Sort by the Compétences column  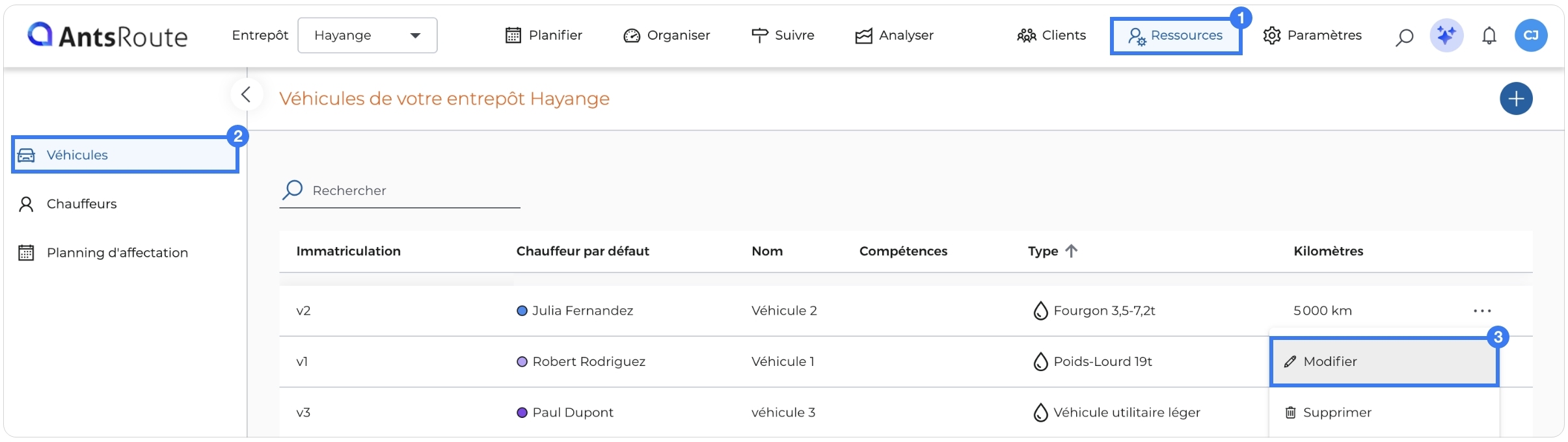point(903,251)
